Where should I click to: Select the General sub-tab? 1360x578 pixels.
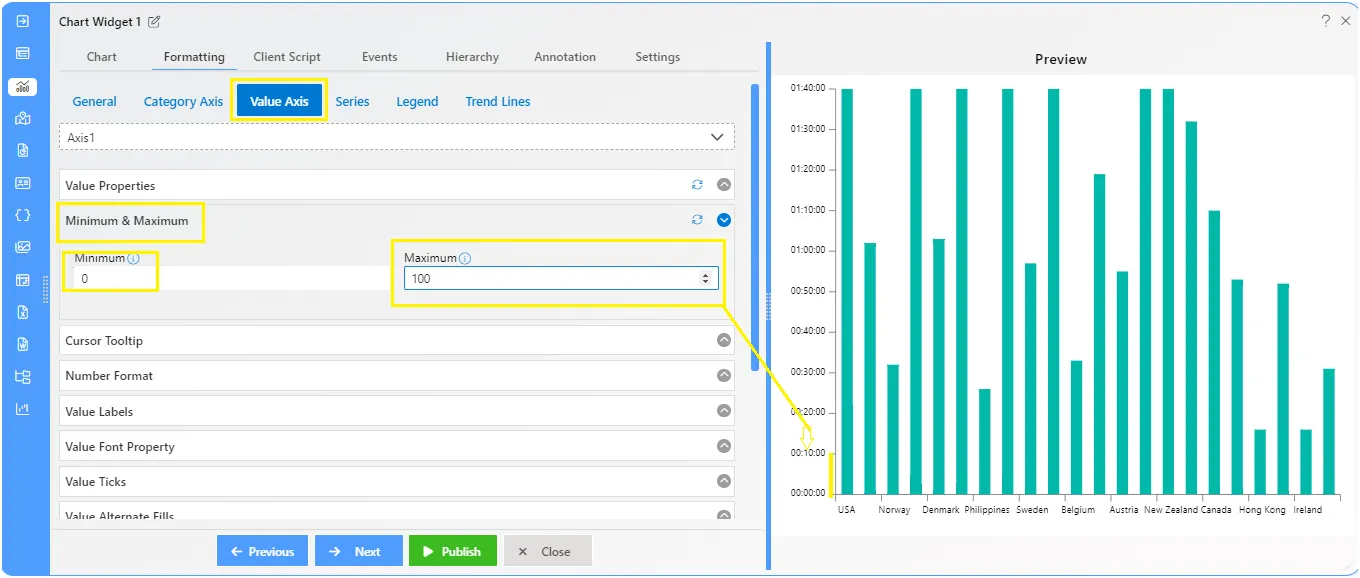(94, 101)
